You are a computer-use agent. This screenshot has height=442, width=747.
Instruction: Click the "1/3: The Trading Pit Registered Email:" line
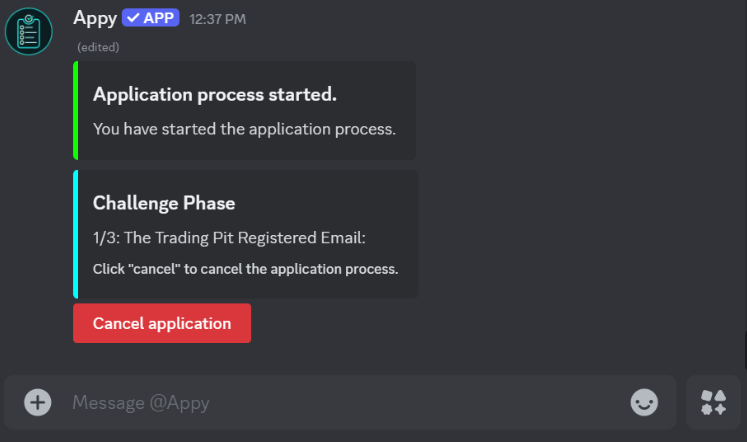[x=229, y=238]
